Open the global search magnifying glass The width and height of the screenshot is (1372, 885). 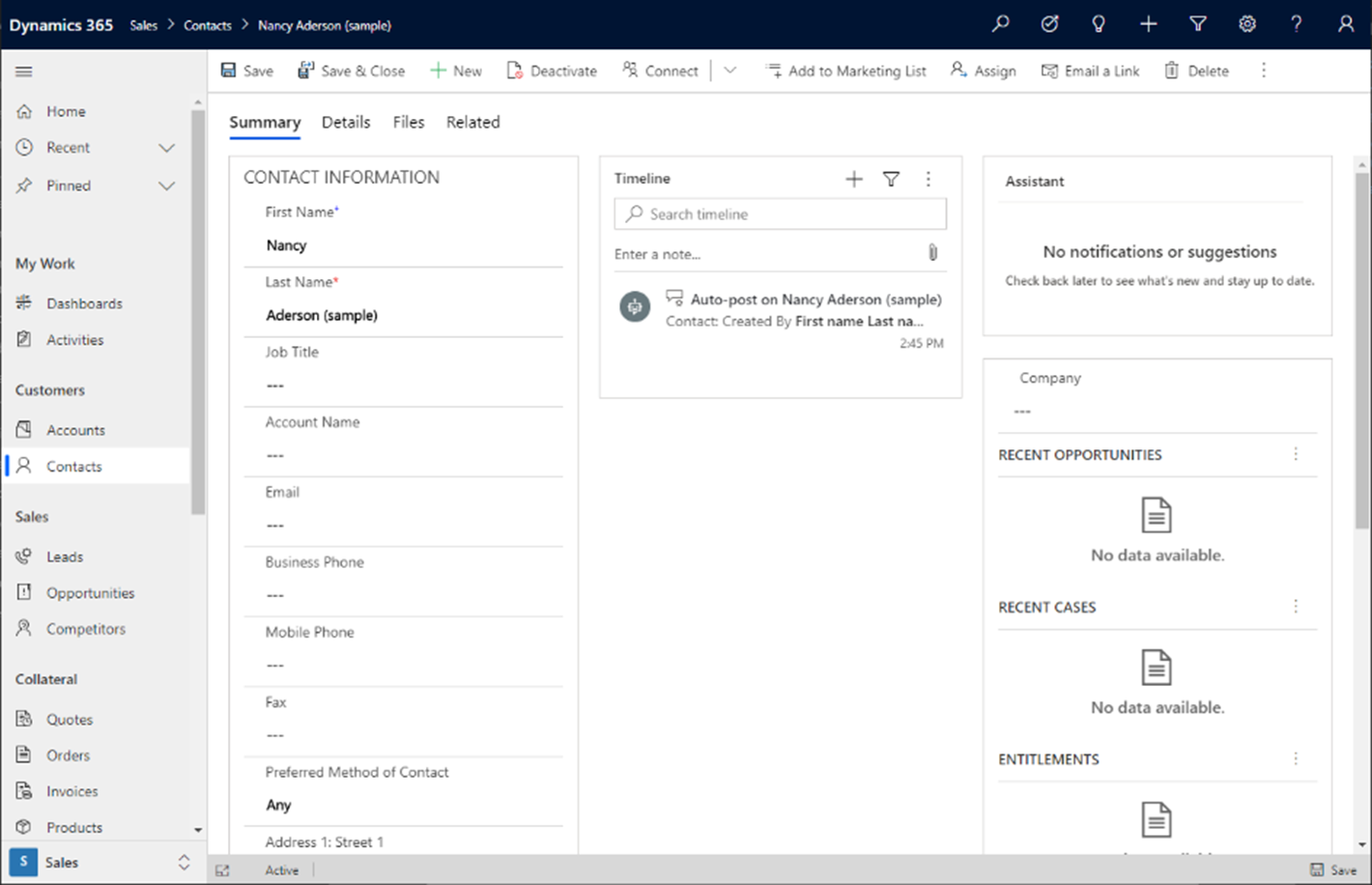[x=1000, y=23]
